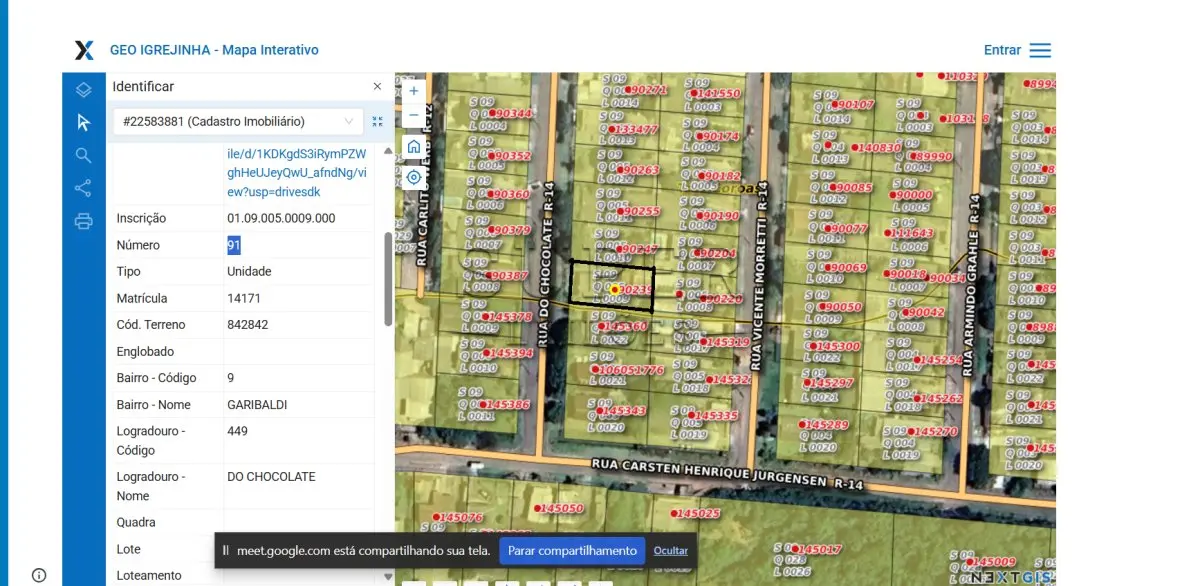1200x586 pixels.
Task: Open the layers panel icon
Action: tap(83, 90)
